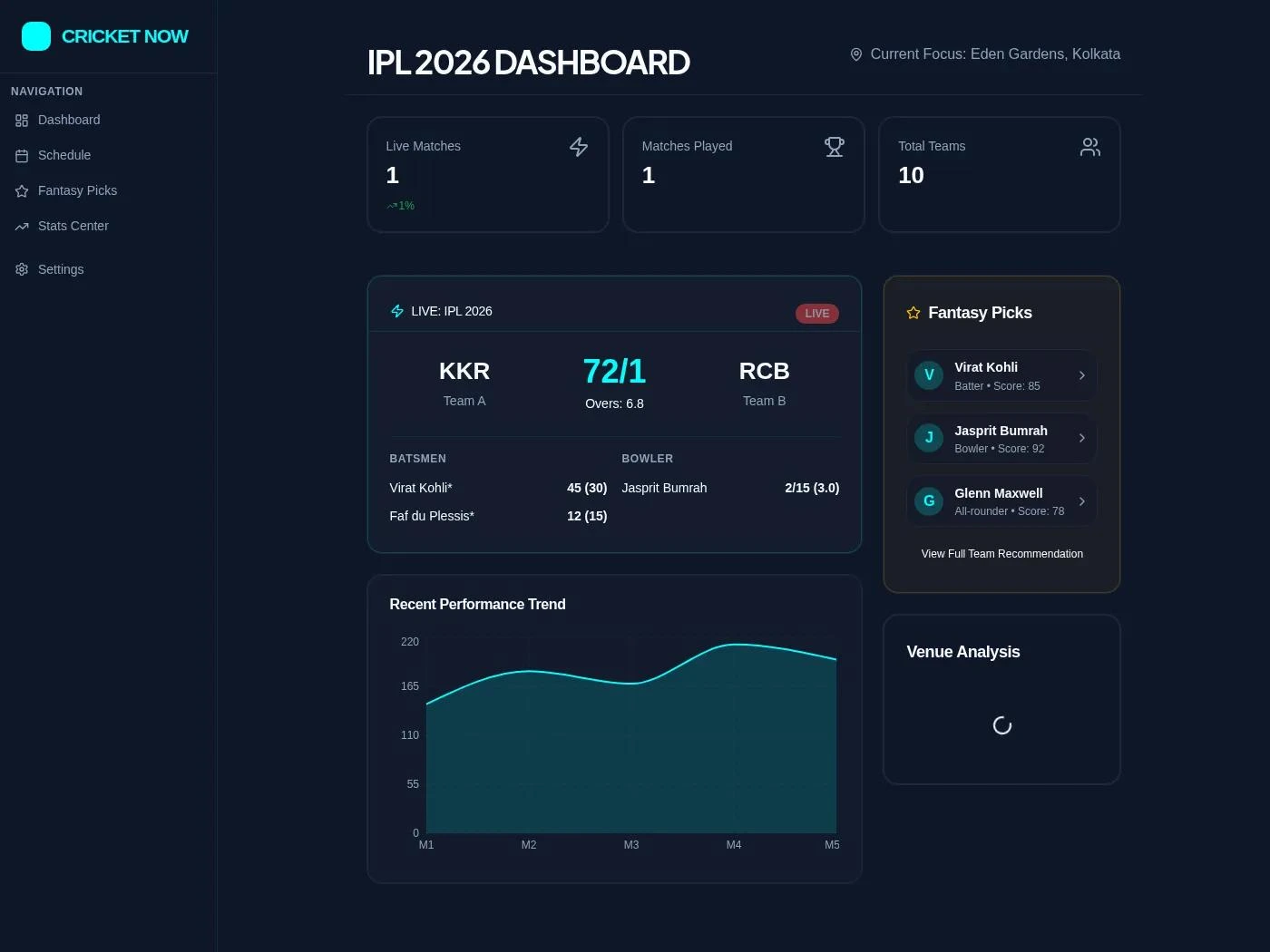Click the 220 value on chart y-axis
Screen dimensions: 1270x952
410,642
